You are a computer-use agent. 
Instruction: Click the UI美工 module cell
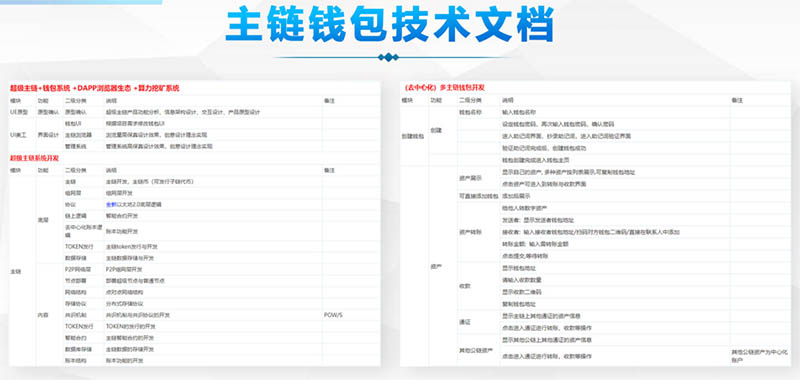[19, 135]
